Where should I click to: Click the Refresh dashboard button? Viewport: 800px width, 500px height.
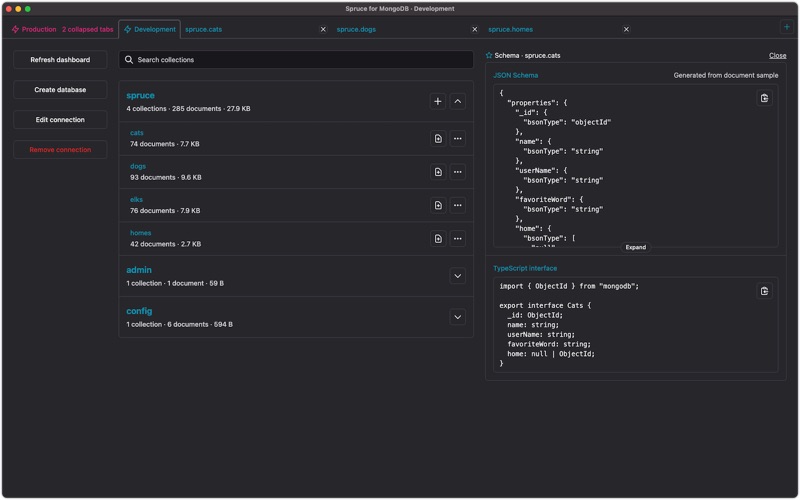coord(60,60)
